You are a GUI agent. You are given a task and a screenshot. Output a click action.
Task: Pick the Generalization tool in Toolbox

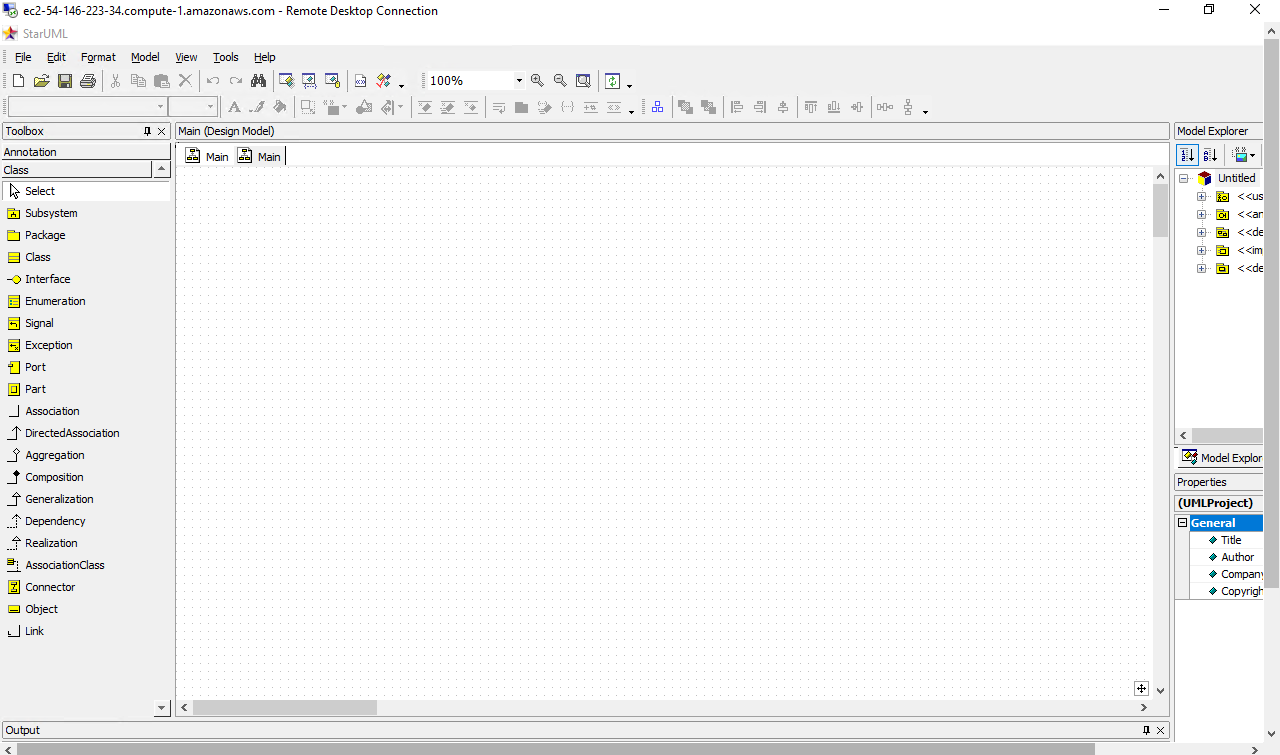[59, 499]
